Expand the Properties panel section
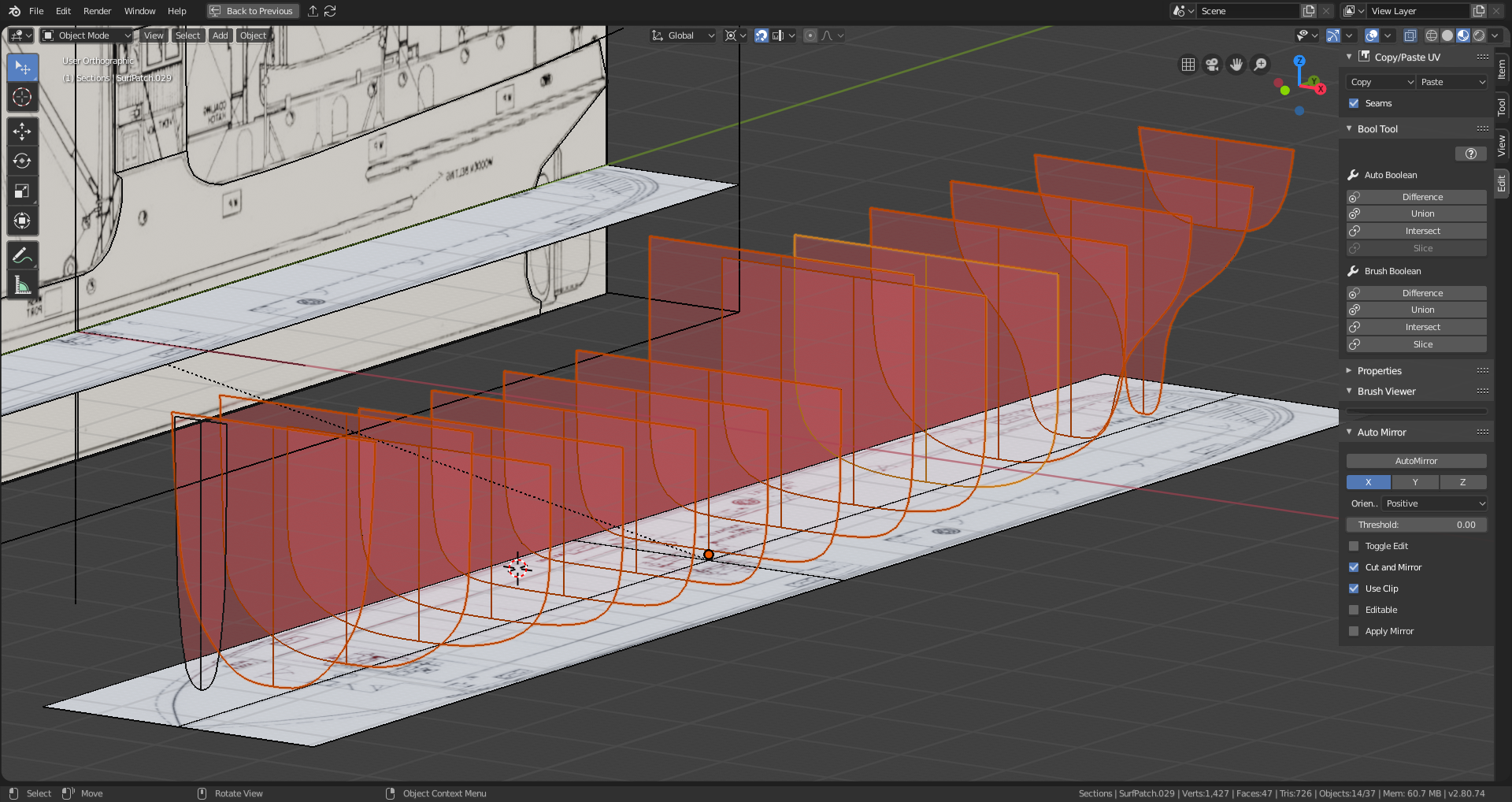The height and width of the screenshot is (802, 1512). pyautogui.click(x=1379, y=371)
